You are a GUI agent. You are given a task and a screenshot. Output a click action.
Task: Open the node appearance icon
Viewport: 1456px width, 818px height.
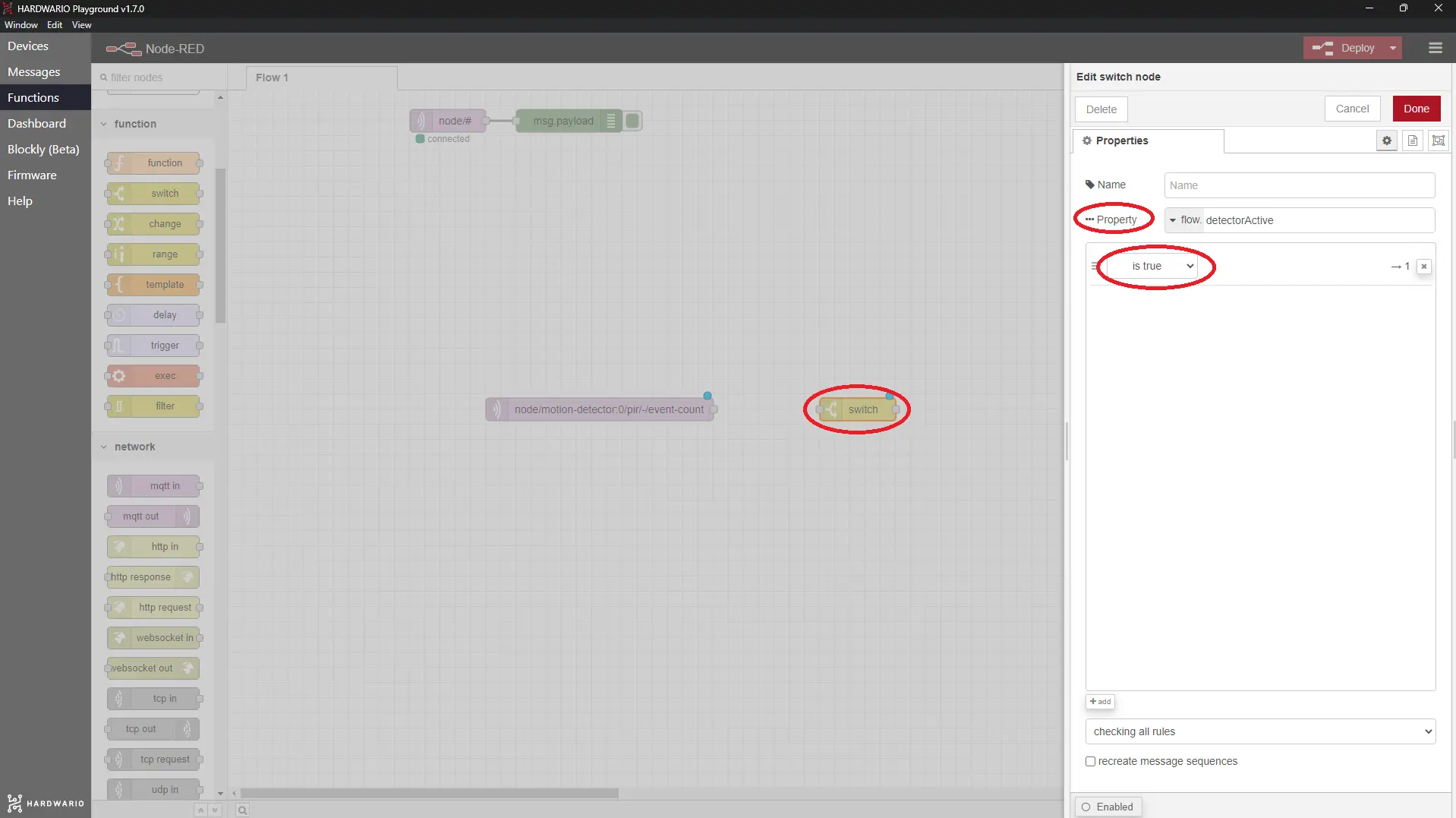tap(1438, 141)
